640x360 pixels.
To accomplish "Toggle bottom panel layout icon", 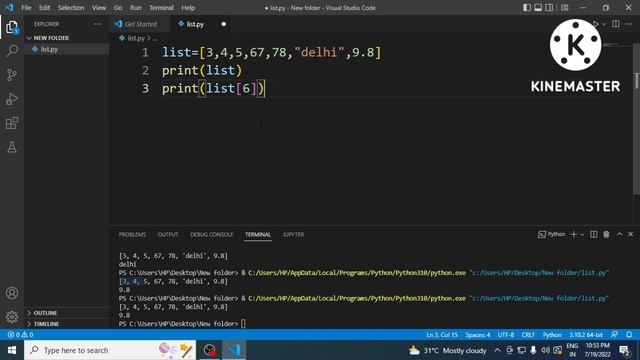I will click(x=538, y=8).
